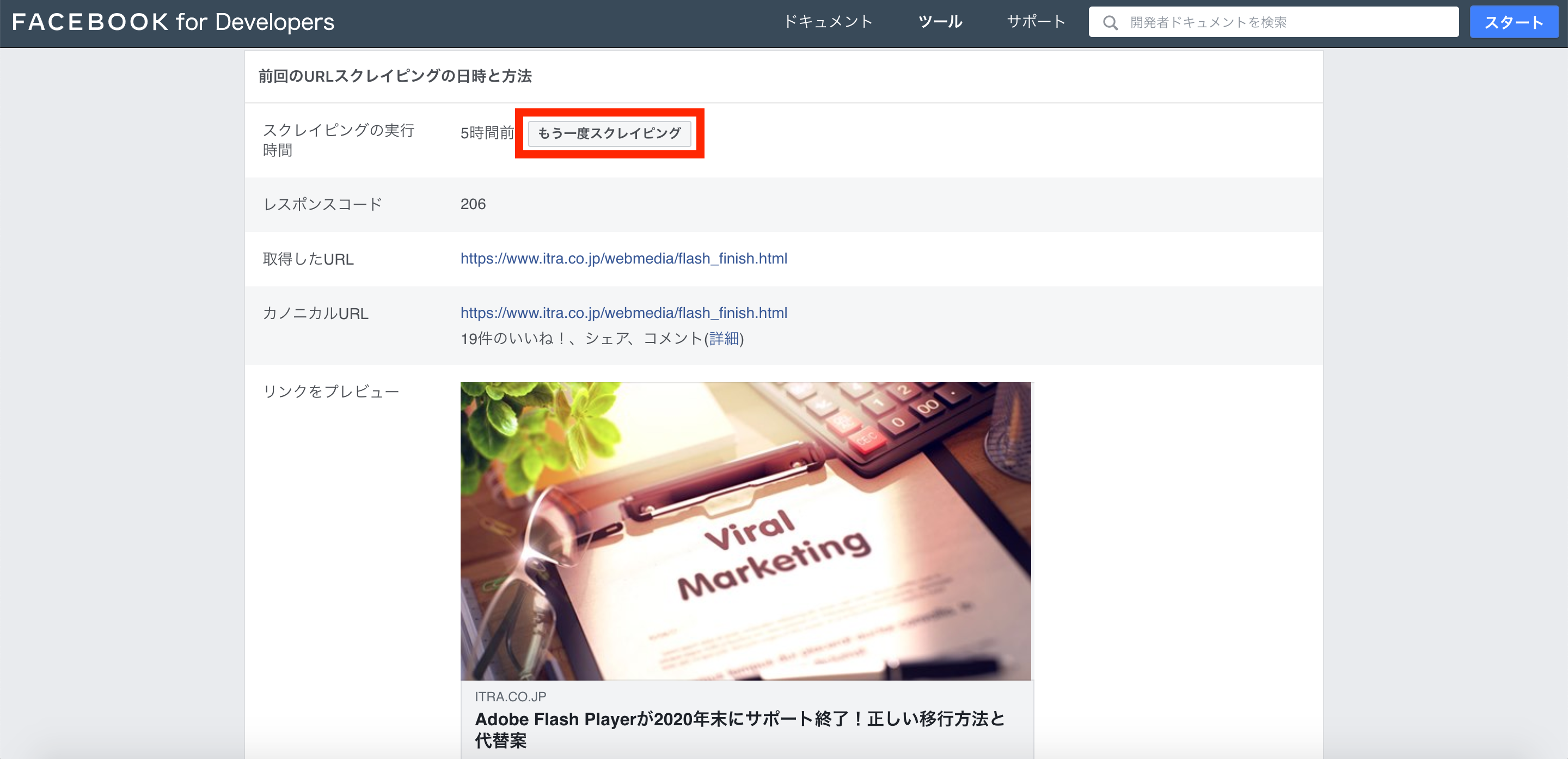Click the 前回のURLスクレイピングの日時と方法 heading
Screen dimensions: 1568x759
(x=394, y=76)
